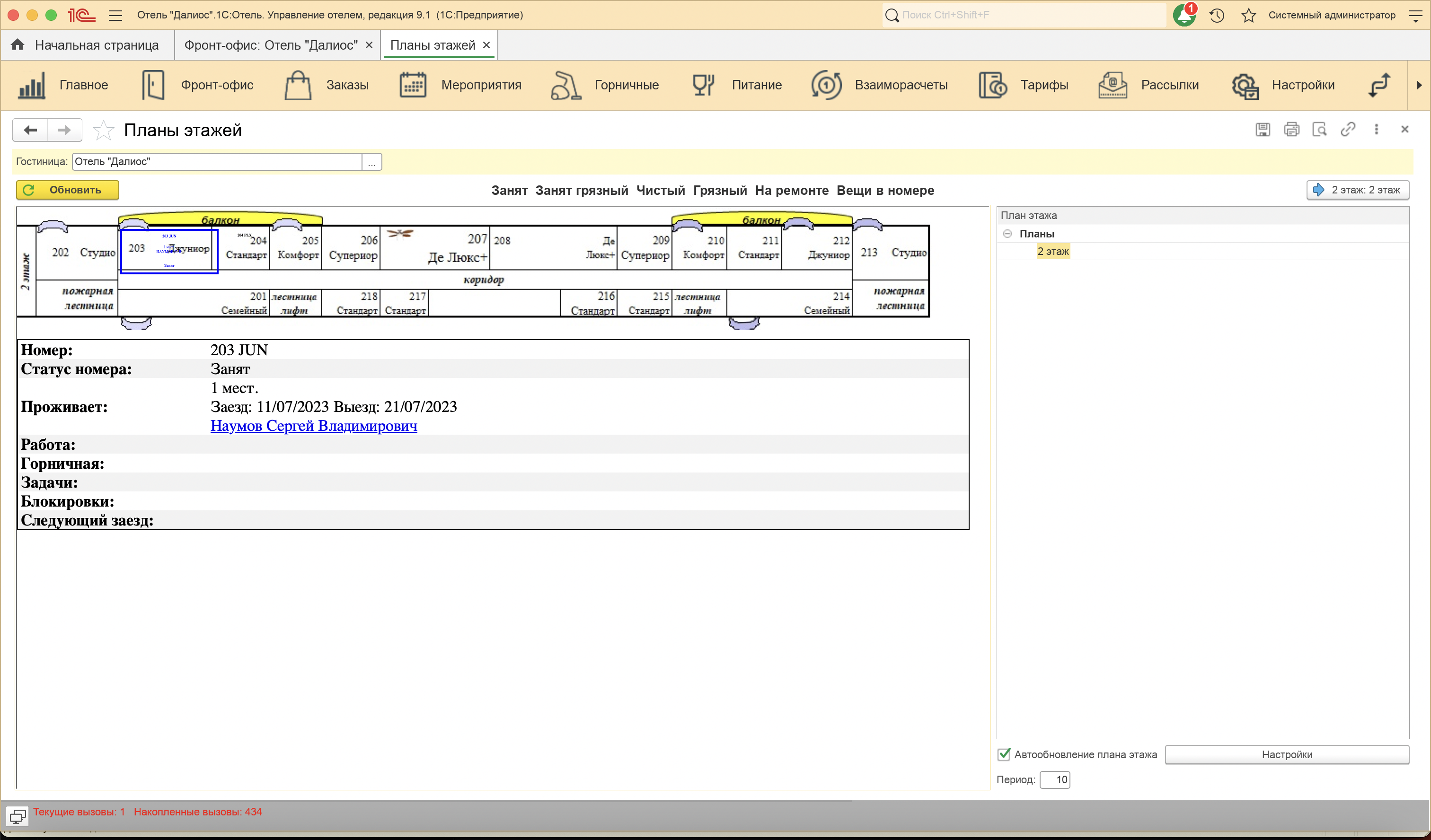Open the main hamburger menu
This screenshot has height=840, width=1431.
[x=115, y=15]
